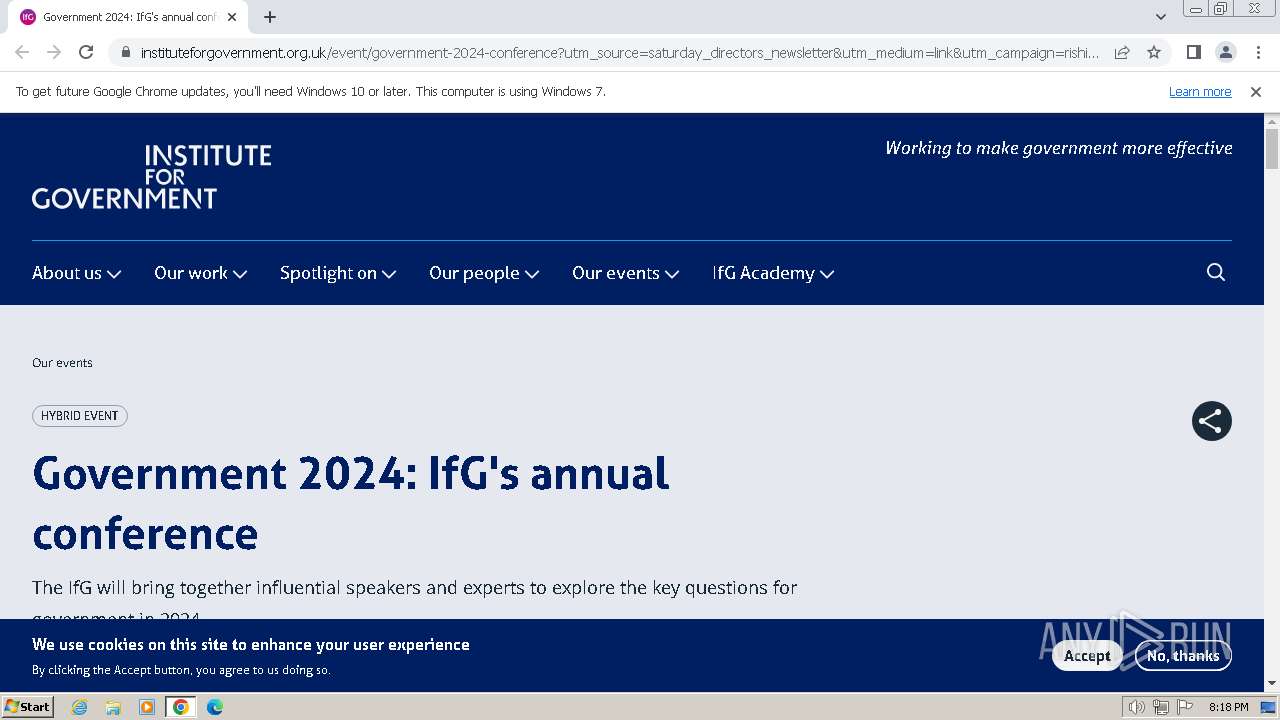Bookmark this page with the star icon
The width and height of the screenshot is (1280, 720).
[1154, 52]
